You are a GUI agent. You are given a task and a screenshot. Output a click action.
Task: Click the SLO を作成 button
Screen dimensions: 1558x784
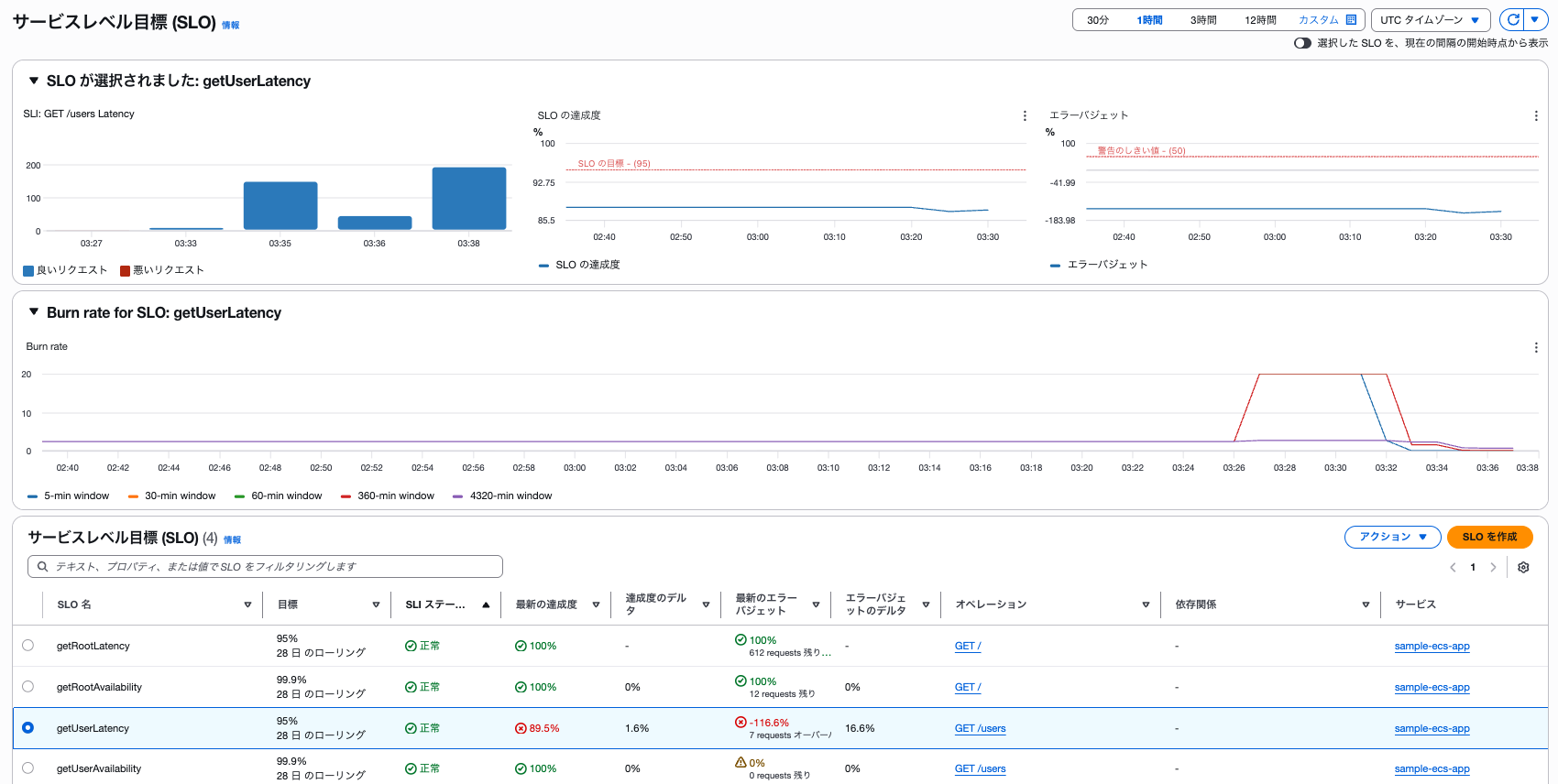1489,538
